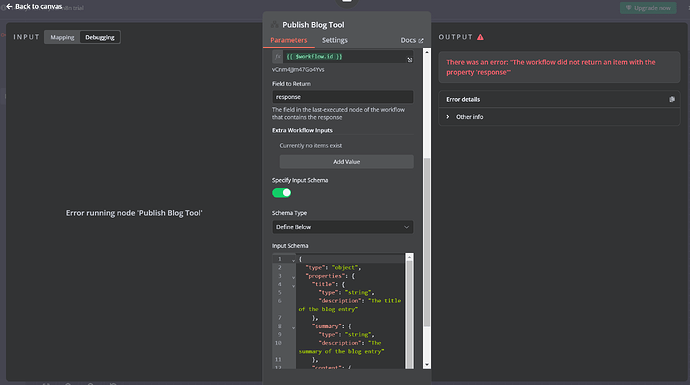Click the down arrow of parameters scrollbar

pyautogui.click(x=426, y=365)
